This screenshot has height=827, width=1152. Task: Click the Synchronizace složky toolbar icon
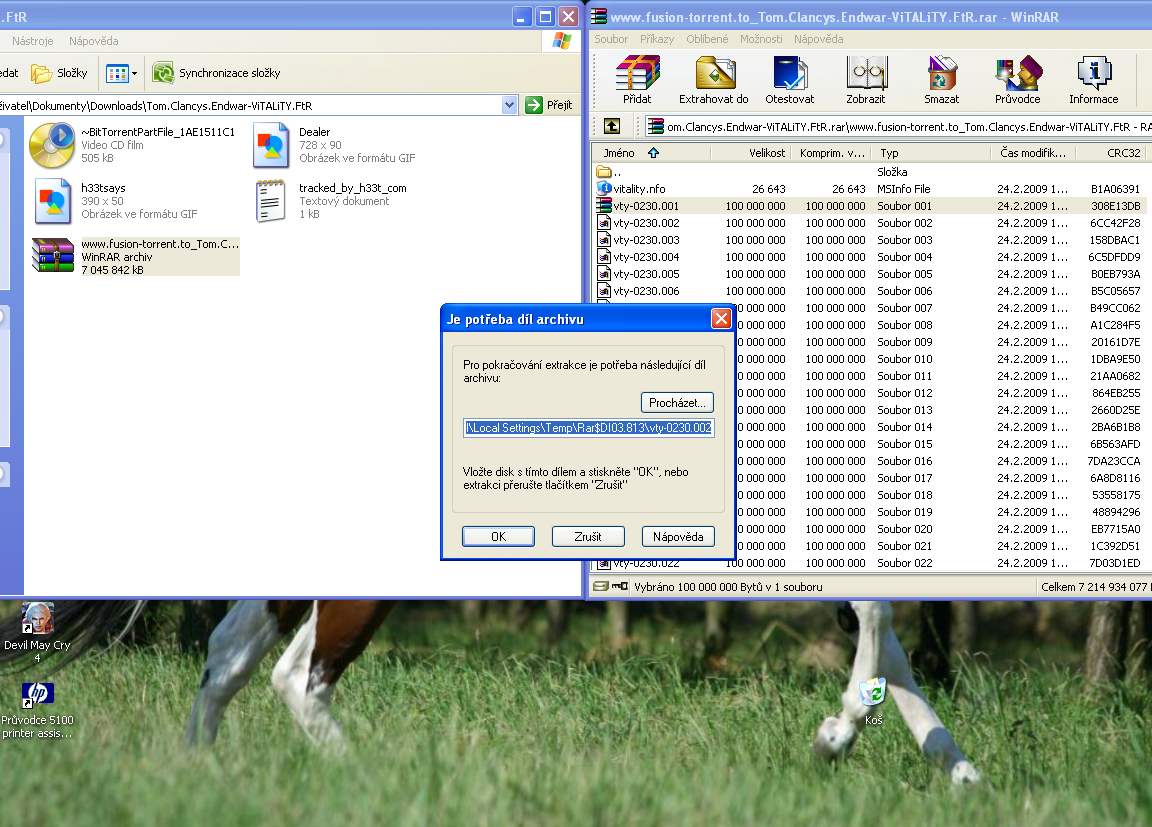pos(163,73)
